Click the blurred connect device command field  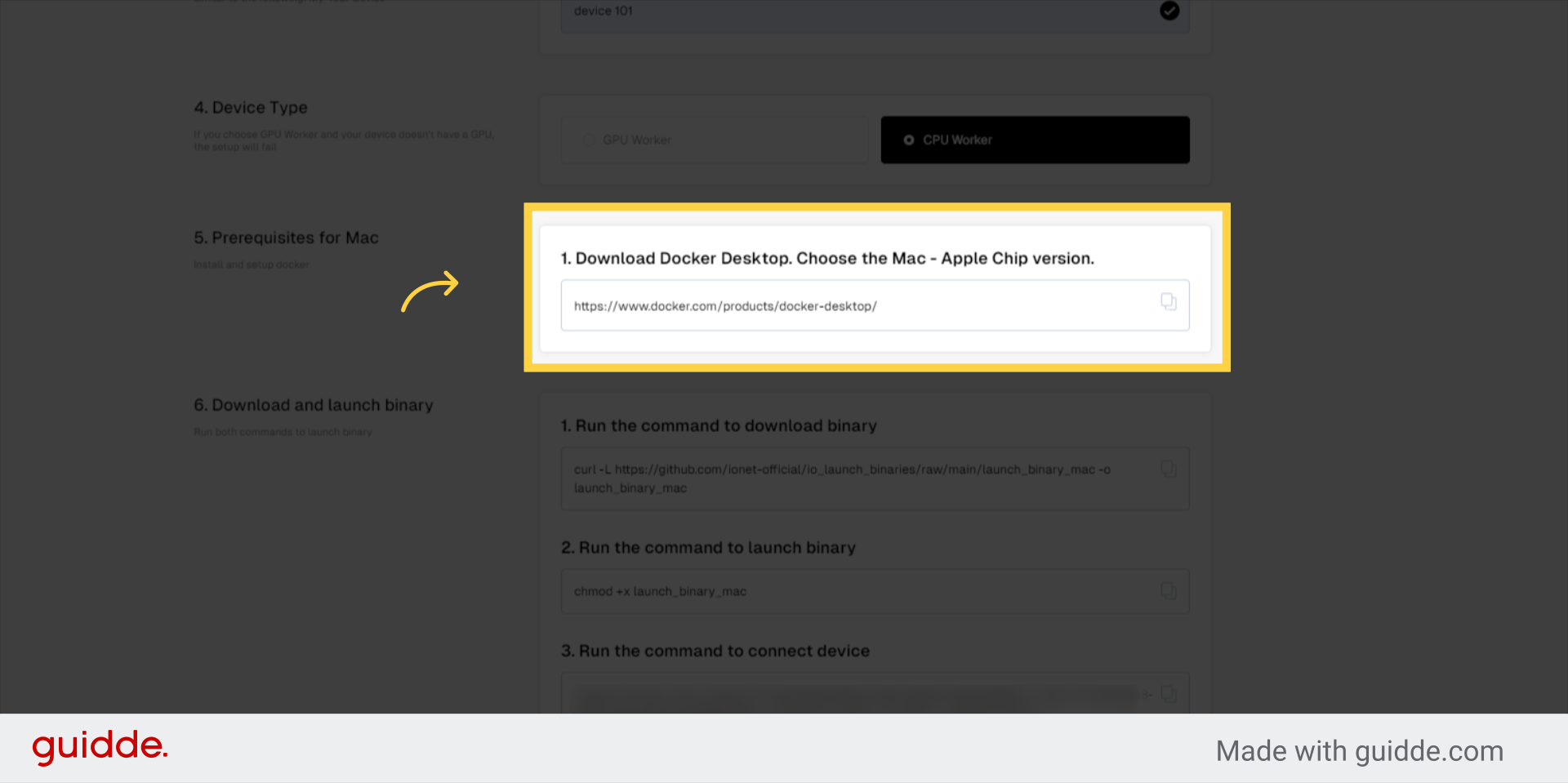click(x=875, y=694)
